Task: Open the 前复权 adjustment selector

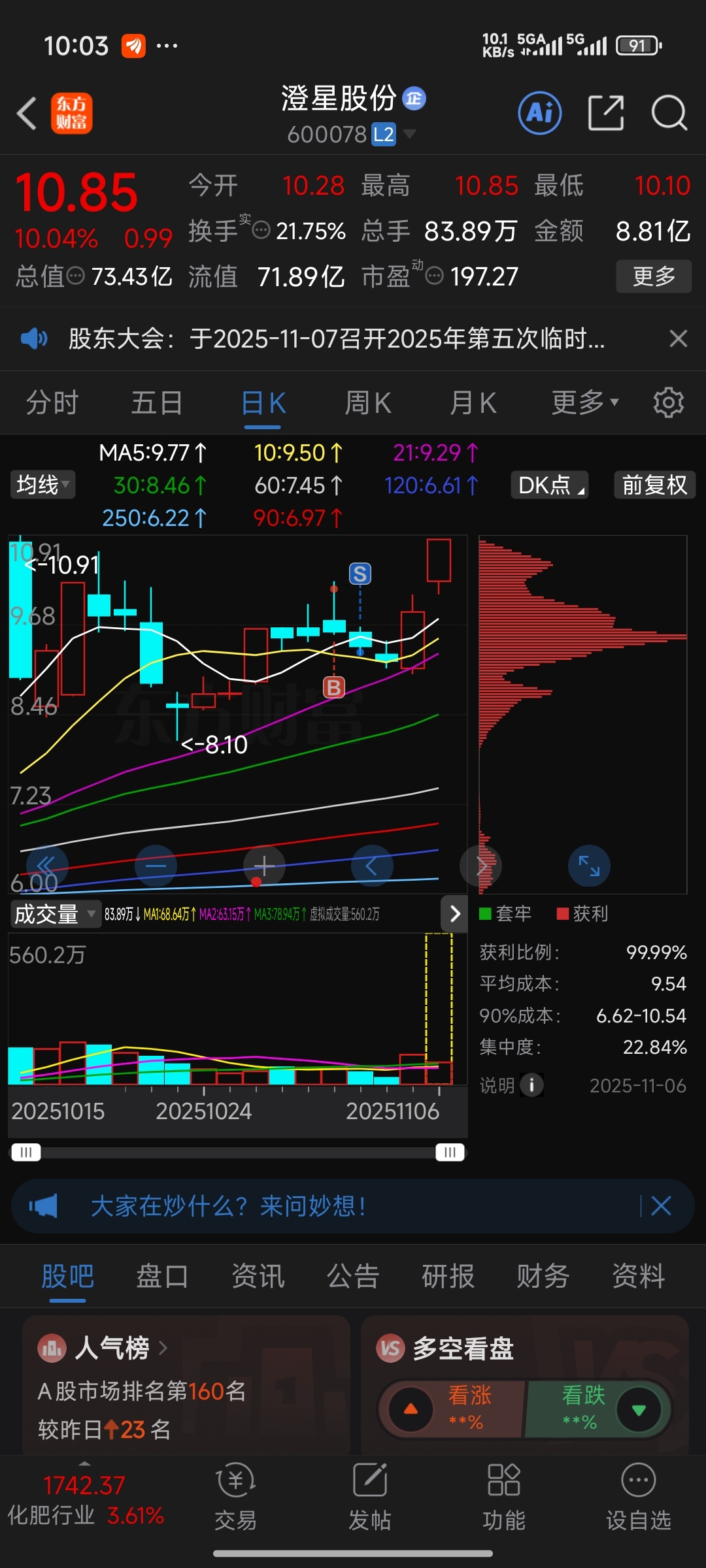Action: tap(654, 485)
